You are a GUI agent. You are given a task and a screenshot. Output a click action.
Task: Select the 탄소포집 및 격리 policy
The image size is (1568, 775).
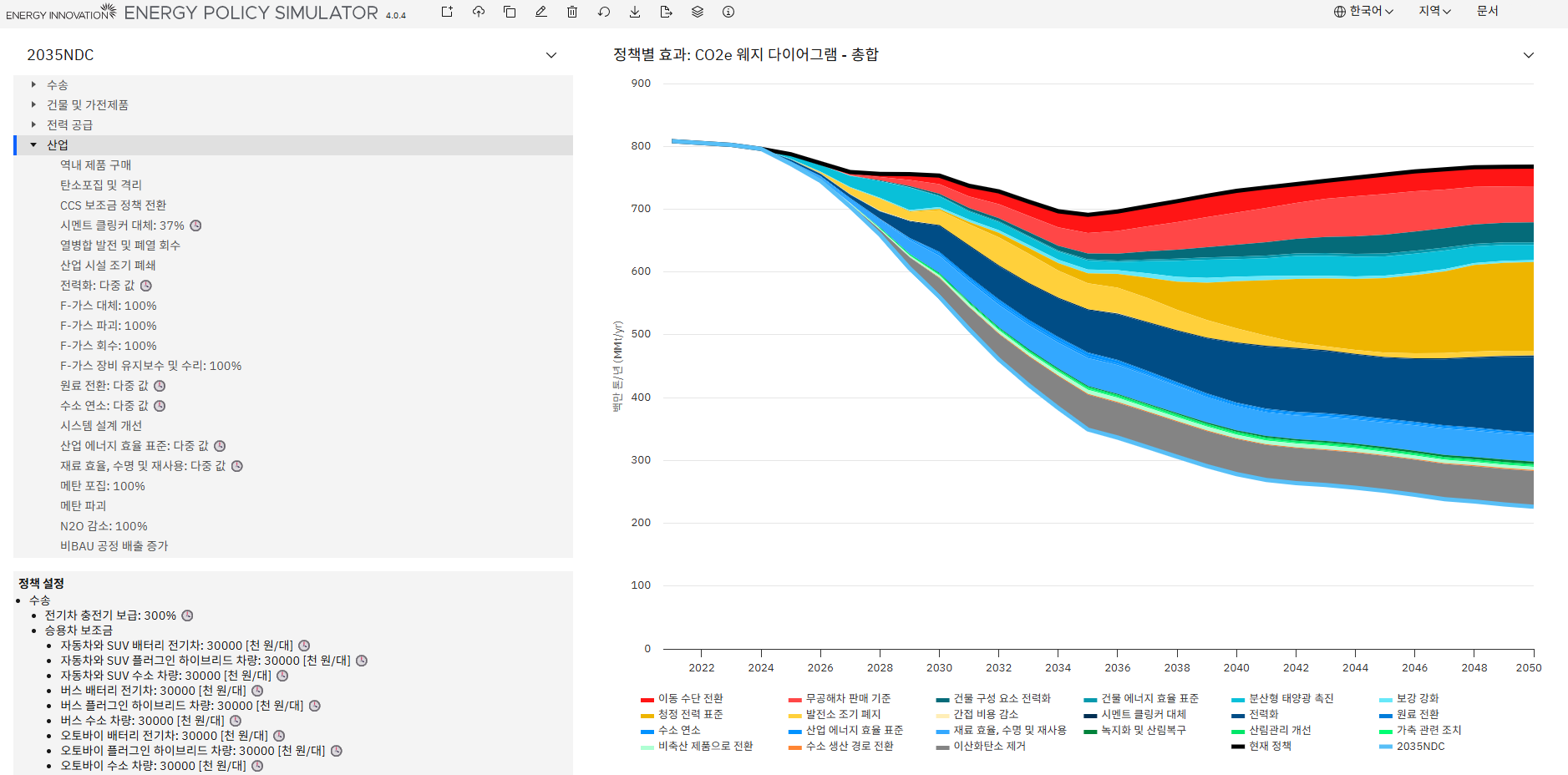101,185
